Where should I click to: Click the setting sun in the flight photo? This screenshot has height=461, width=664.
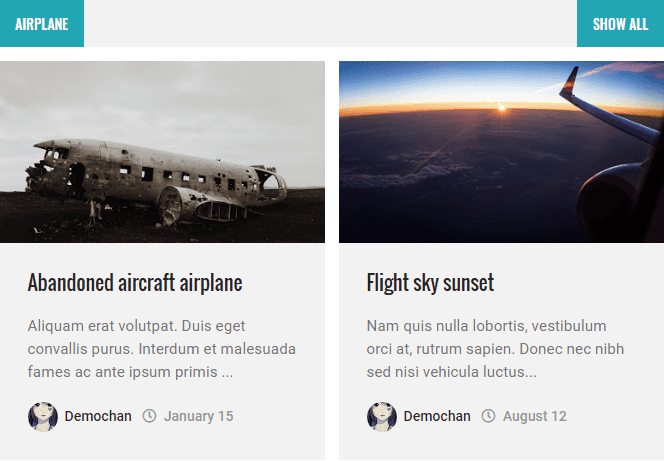pyautogui.click(x=502, y=108)
